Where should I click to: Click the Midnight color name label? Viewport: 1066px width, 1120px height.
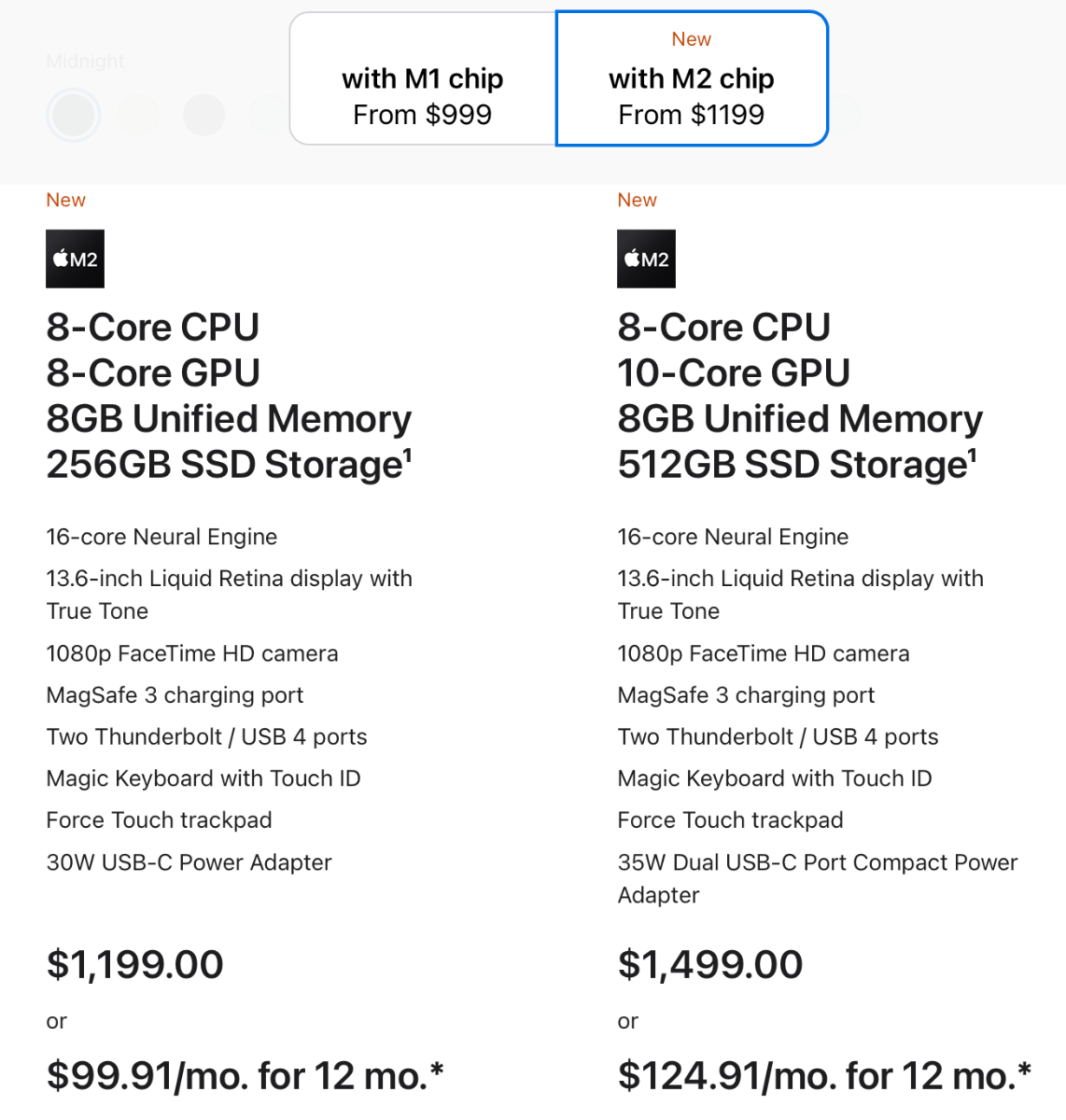86,61
